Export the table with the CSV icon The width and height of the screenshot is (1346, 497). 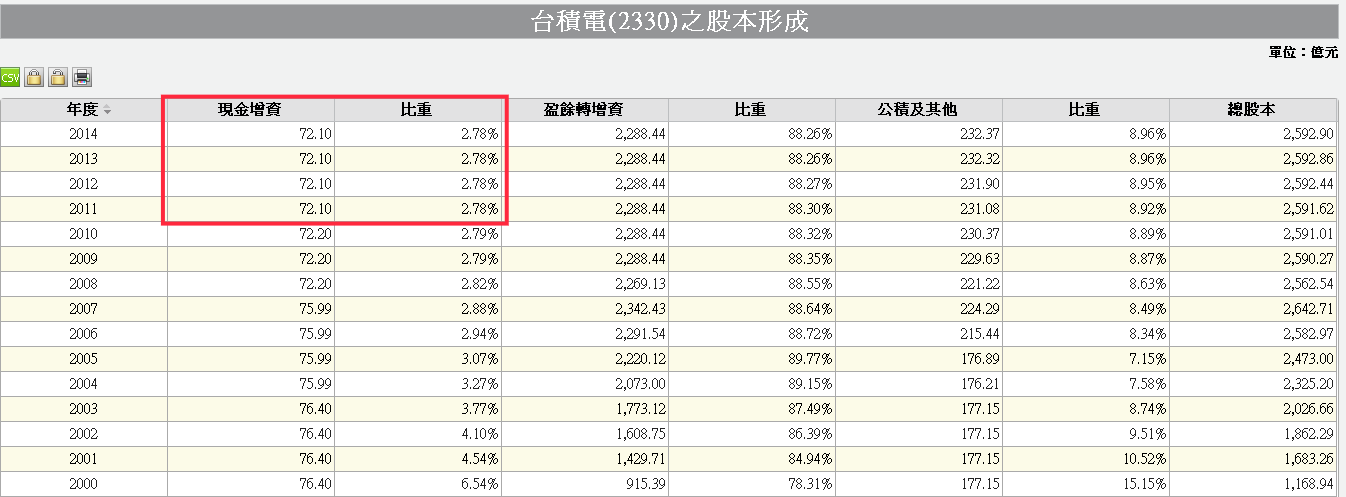pyautogui.click(x=10, y=77)
